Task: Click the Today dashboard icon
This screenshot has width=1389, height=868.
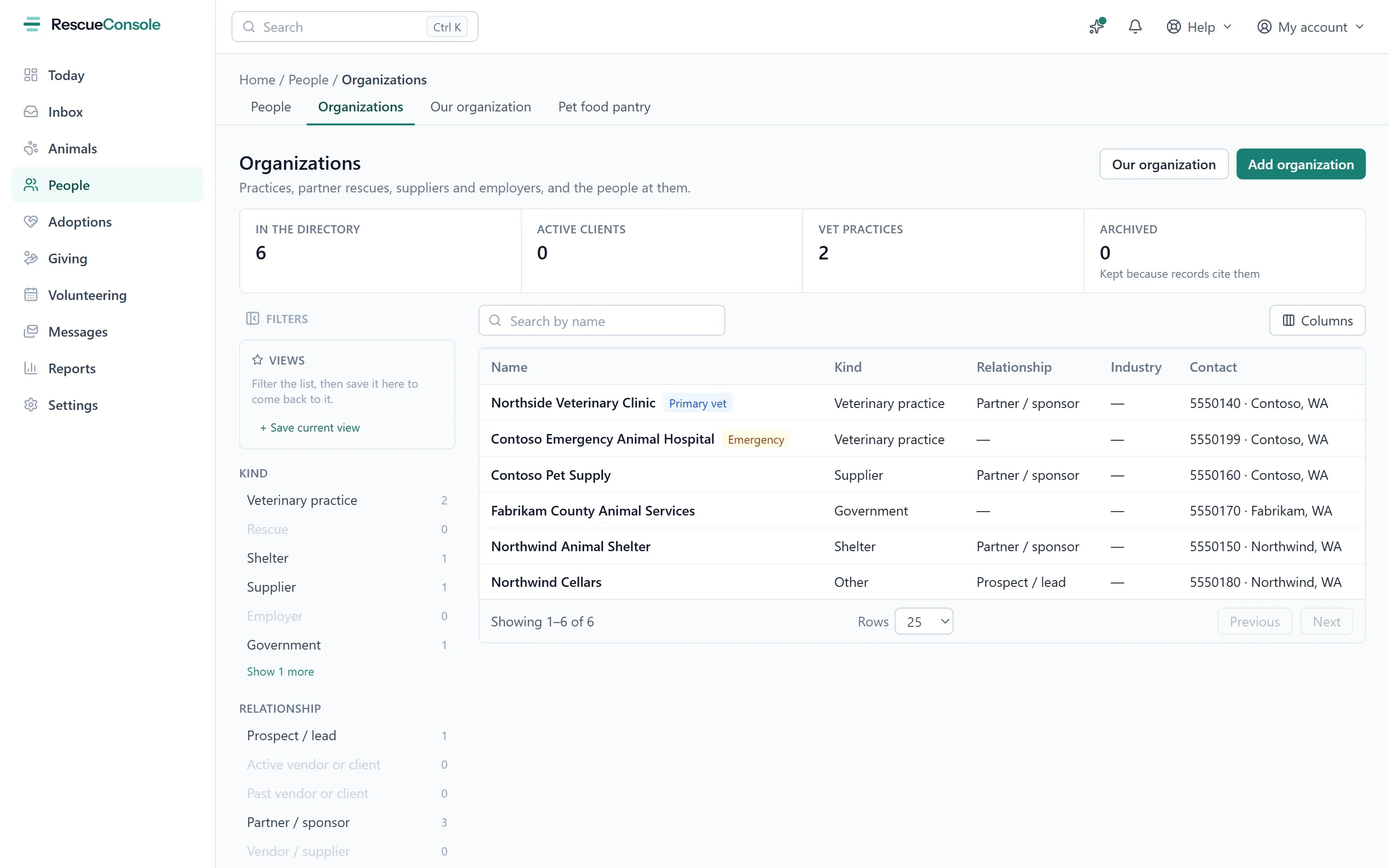Action: point(31,75)
